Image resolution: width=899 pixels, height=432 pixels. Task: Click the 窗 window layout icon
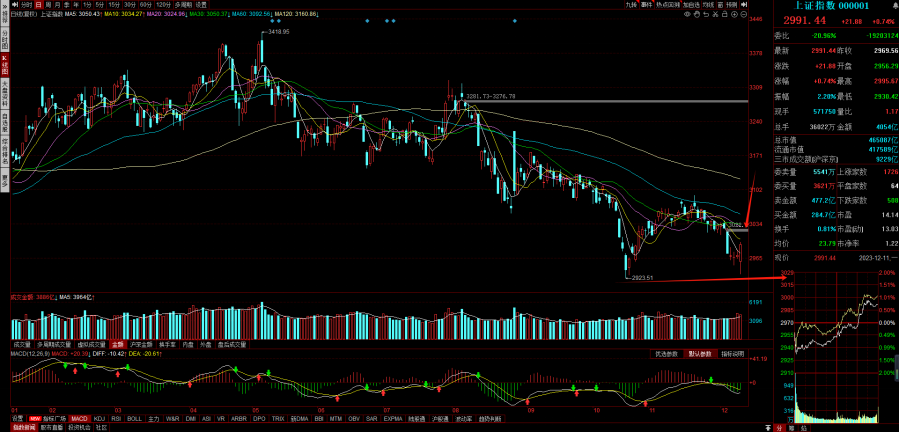720,5
